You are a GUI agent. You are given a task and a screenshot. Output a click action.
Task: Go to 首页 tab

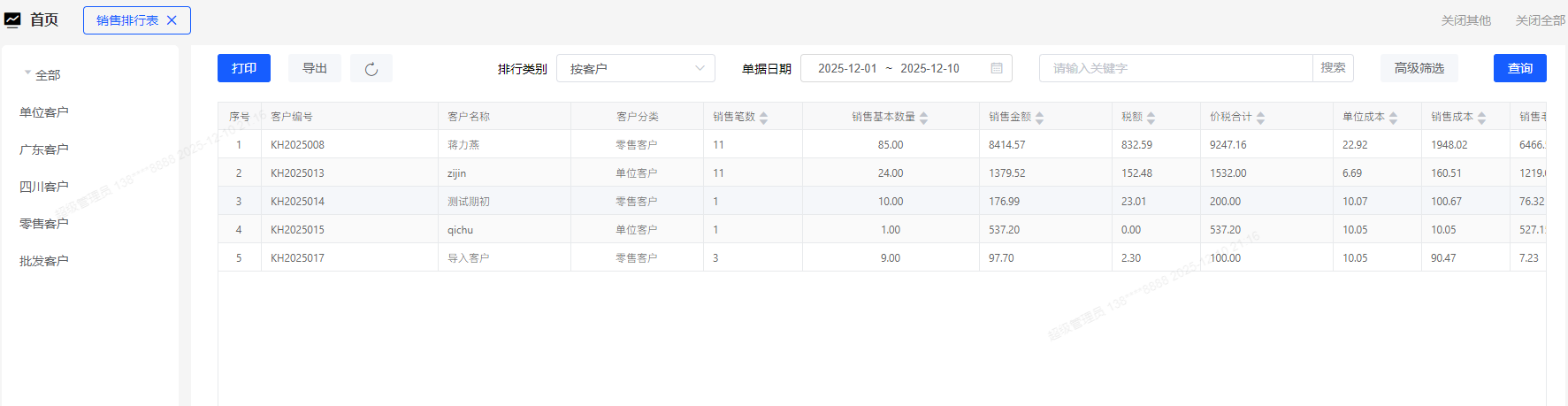pos(44,19)
